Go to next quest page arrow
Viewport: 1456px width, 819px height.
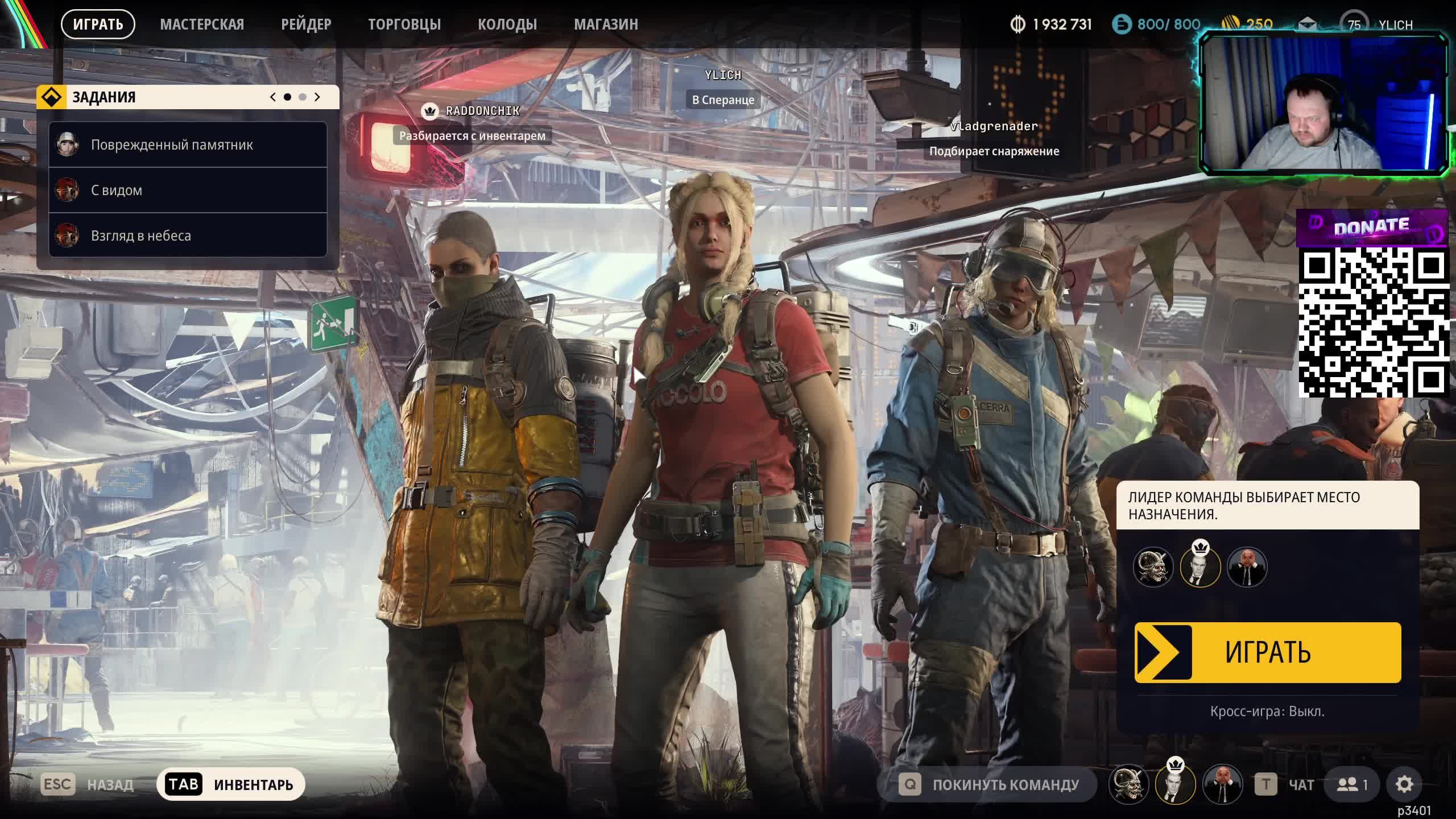point(317,97)
